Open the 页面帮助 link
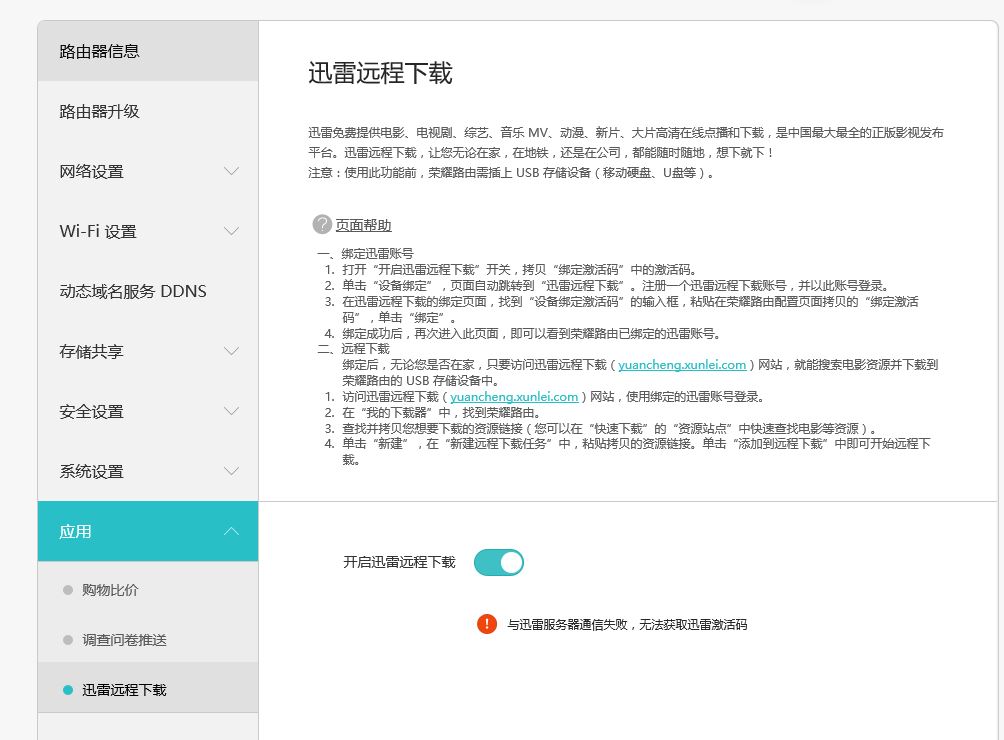1004x740 pixels. tap(363, 225)
